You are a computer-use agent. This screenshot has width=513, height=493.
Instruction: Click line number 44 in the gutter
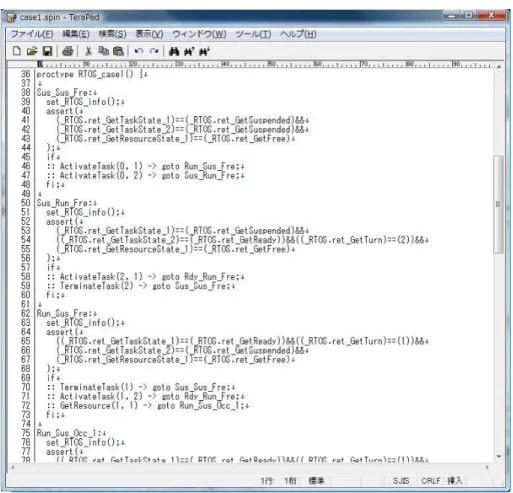point(26,148)
